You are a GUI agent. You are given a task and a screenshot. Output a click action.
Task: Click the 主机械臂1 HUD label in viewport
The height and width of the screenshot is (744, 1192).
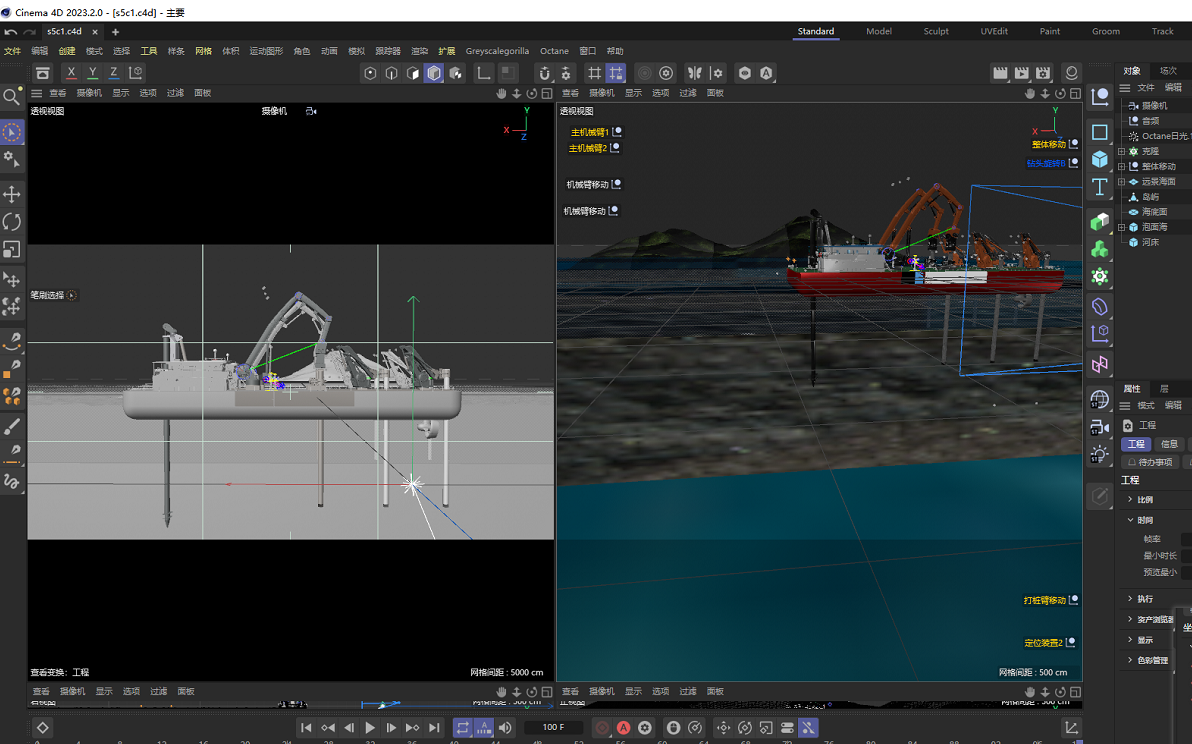590,132
